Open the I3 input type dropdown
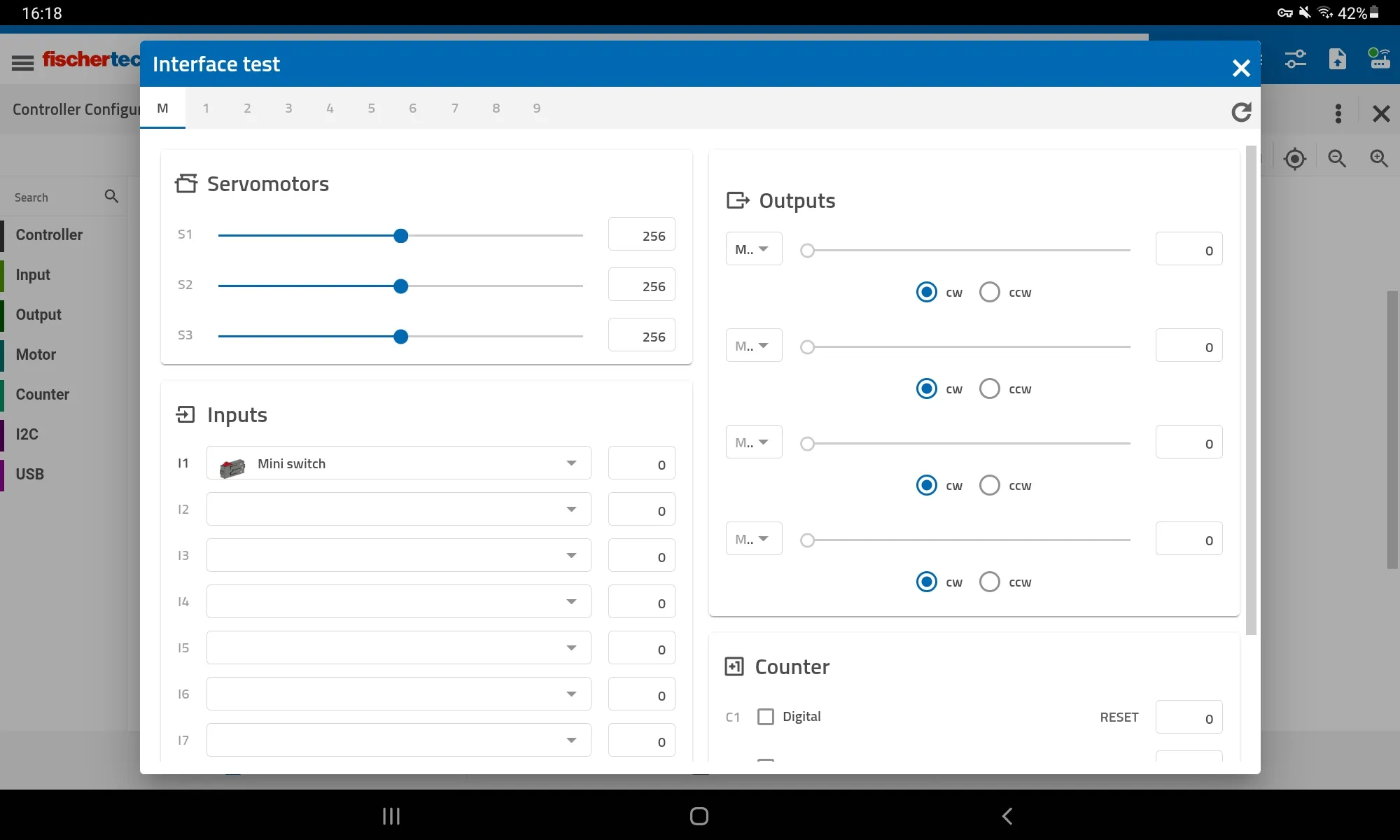This screenshot has width=1400, height=840. point(571,556)
